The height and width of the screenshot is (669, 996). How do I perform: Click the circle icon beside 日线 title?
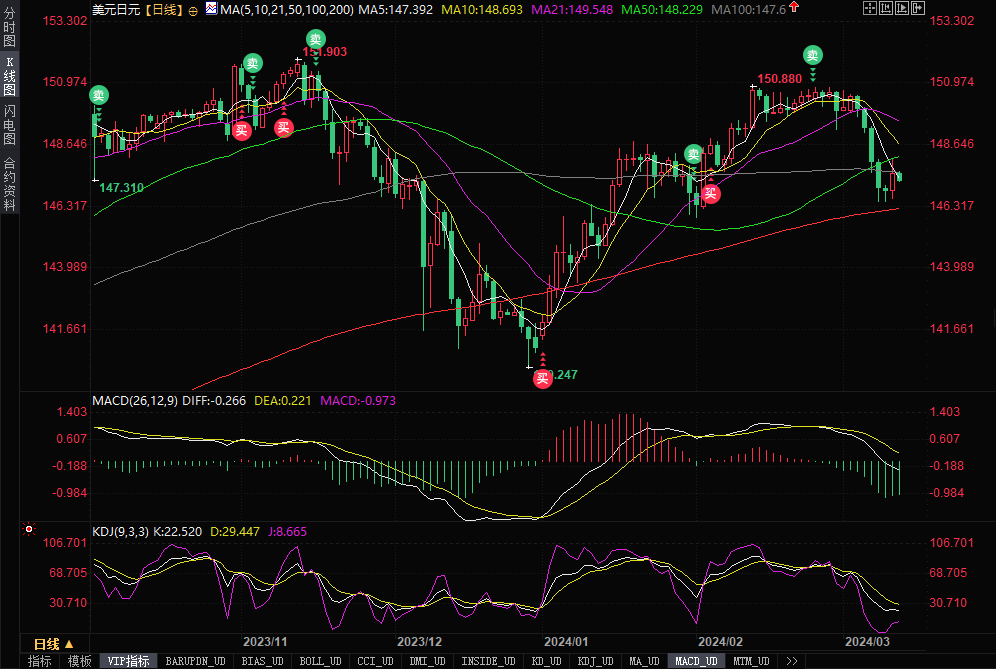click(193, 10)
